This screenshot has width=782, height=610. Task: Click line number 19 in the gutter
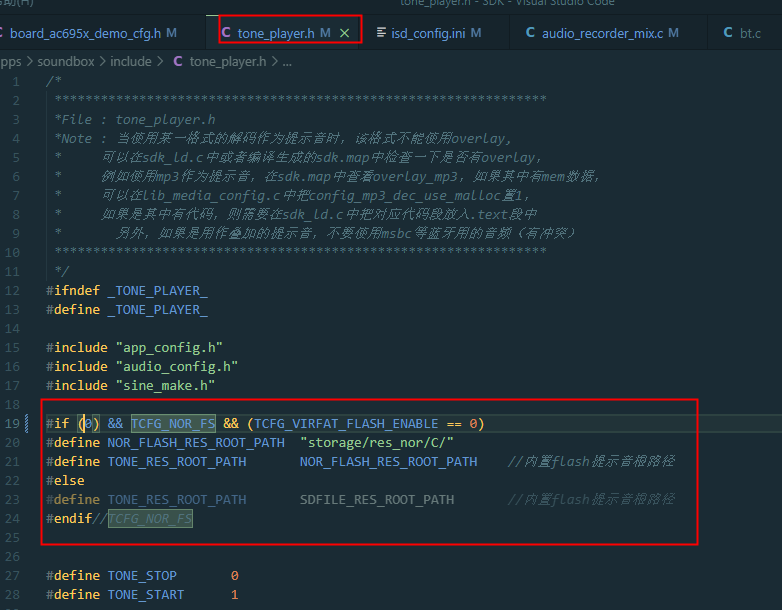coord(12,423)
